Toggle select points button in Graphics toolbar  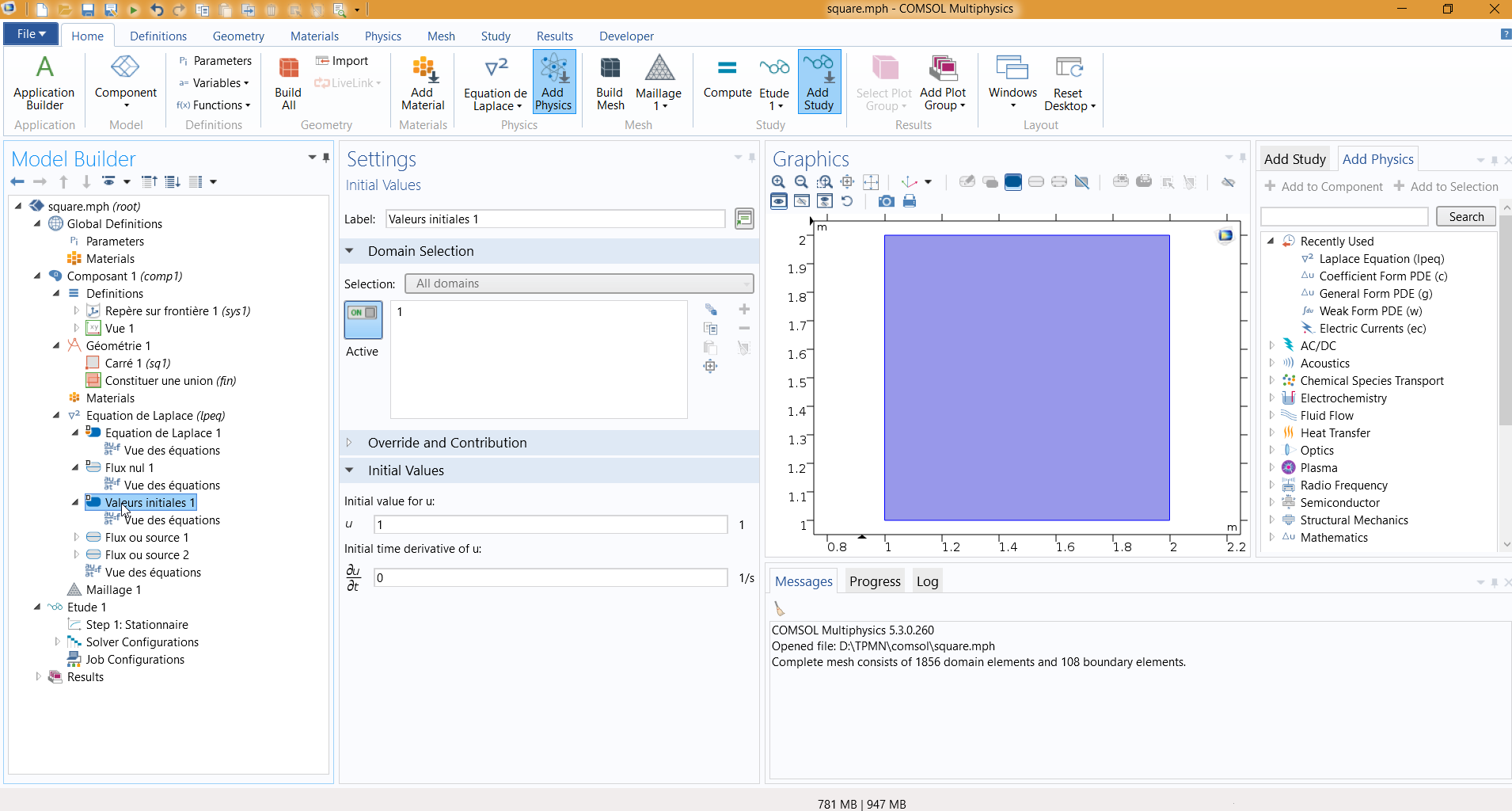[1059, 182]
